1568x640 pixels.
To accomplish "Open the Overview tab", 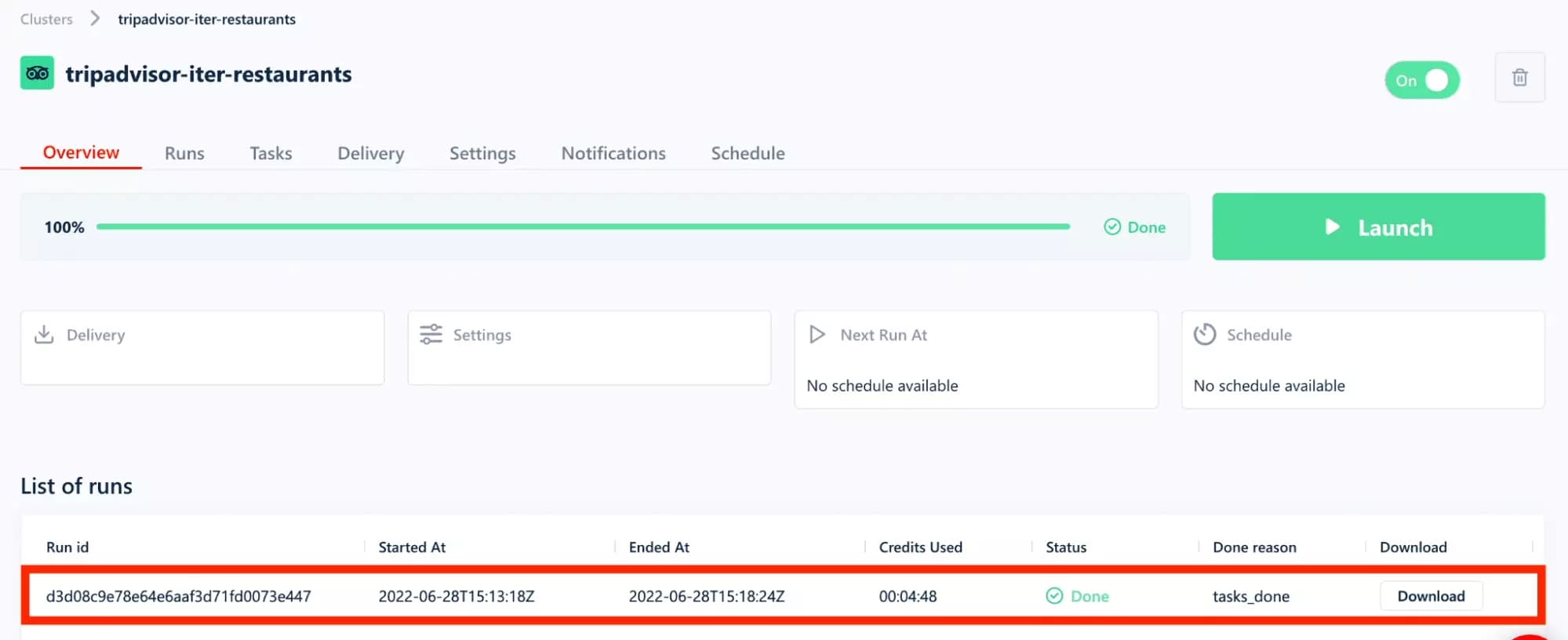I will click(81, 152).
